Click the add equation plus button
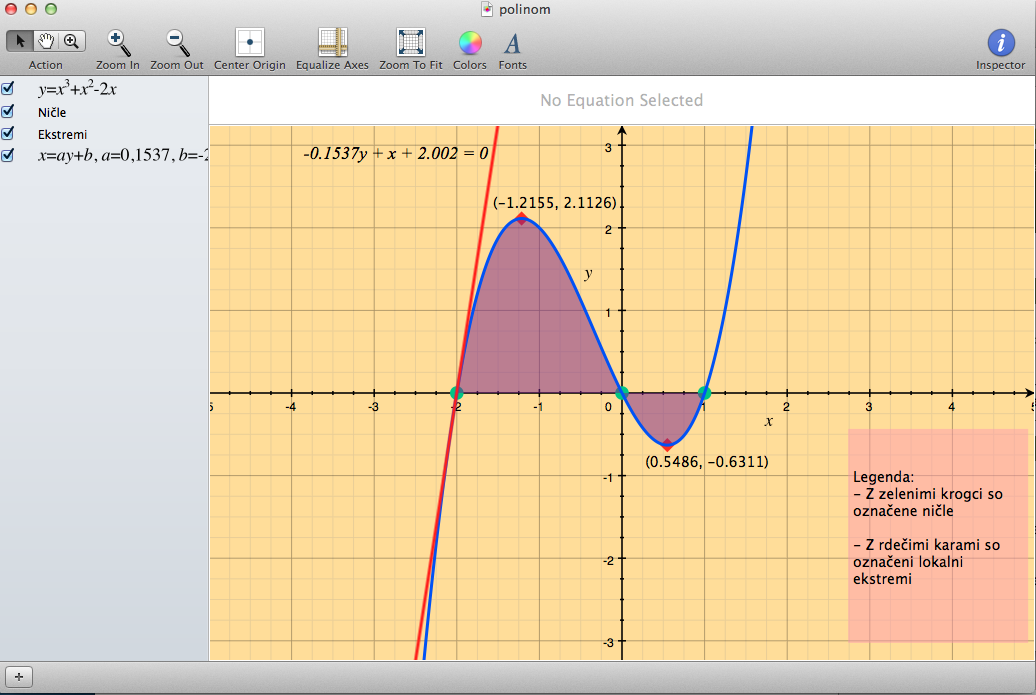This screenshot has height=695, width=1036. (x=19, y=677)
